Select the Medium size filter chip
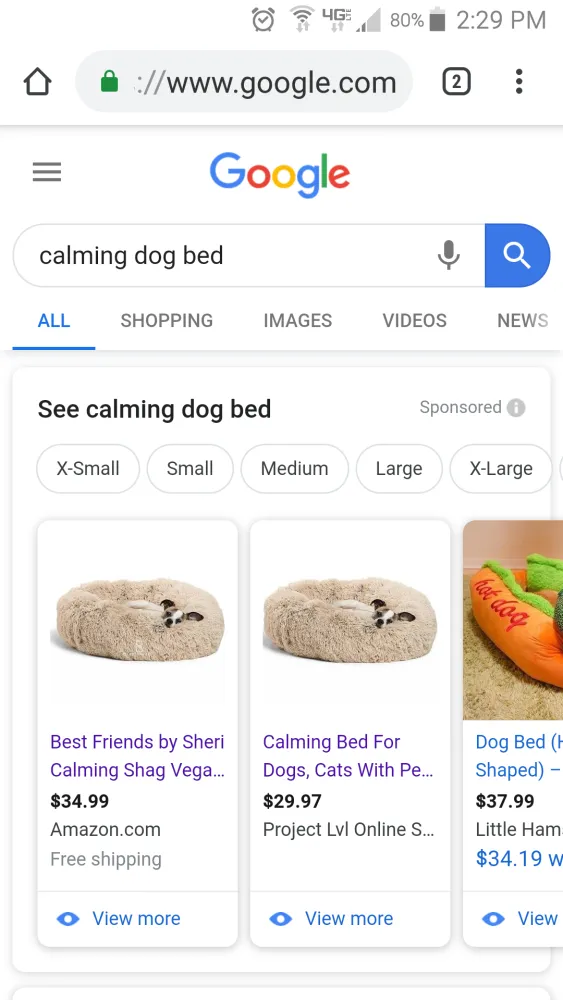563x1000 pixels. (x=295, y=469)
